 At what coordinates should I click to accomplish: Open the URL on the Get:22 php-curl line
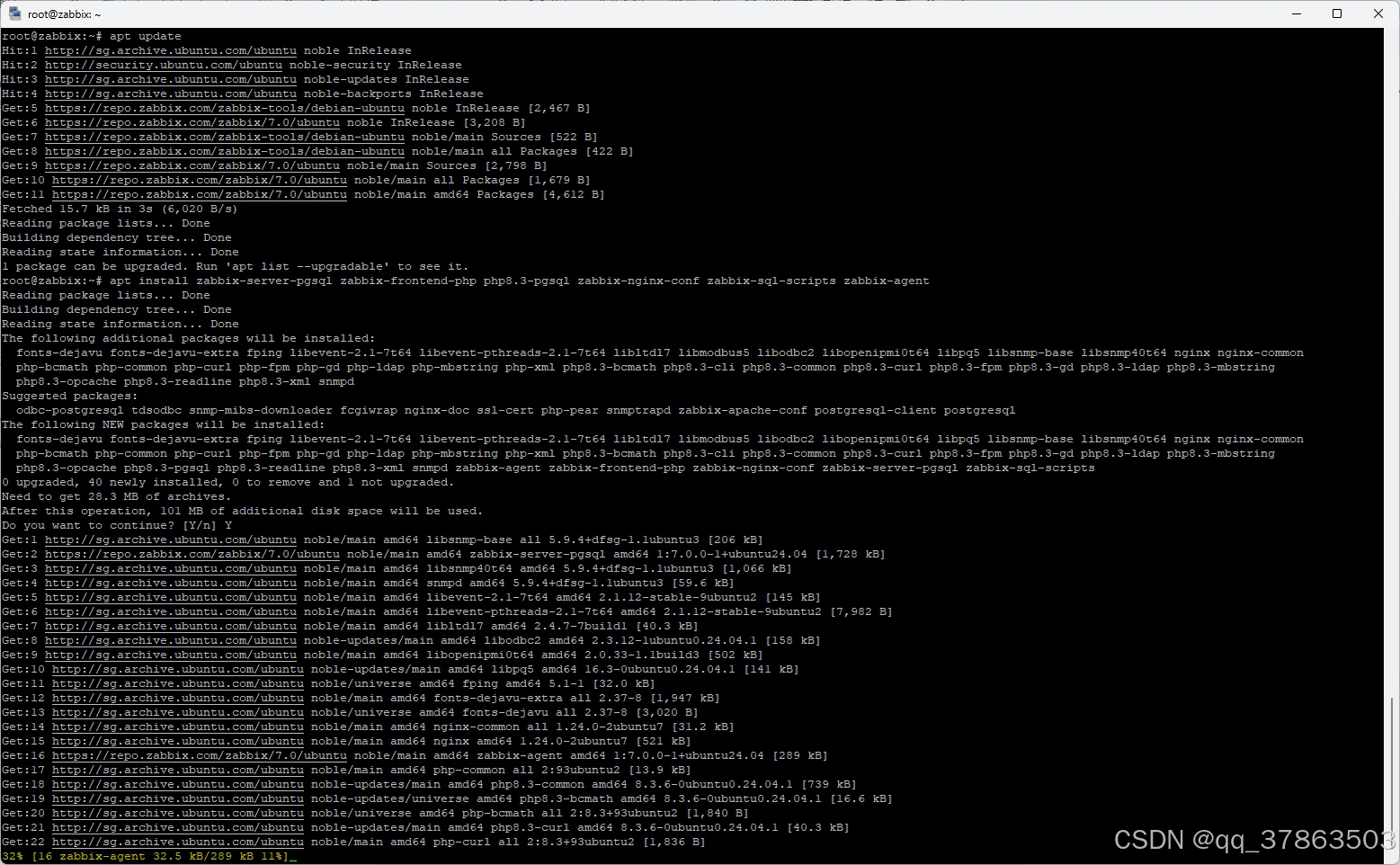[x=178, y=843]
